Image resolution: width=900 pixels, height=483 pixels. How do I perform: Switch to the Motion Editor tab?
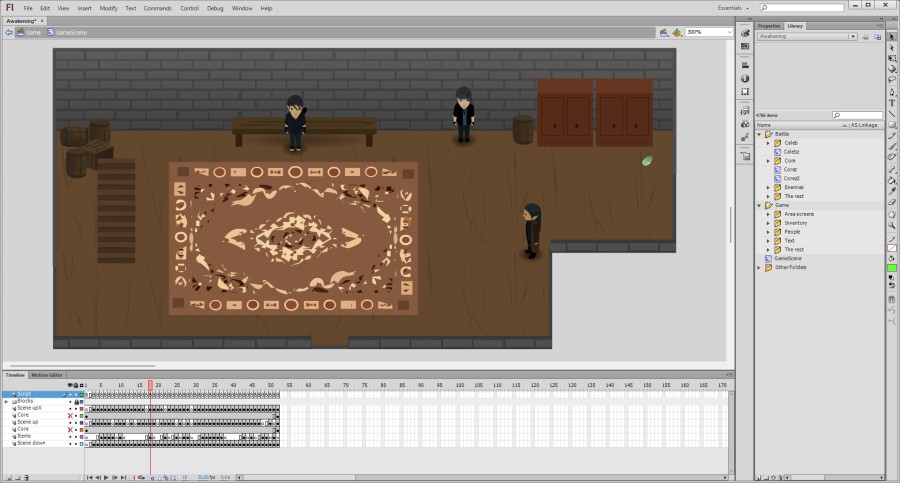coord(48,375)
